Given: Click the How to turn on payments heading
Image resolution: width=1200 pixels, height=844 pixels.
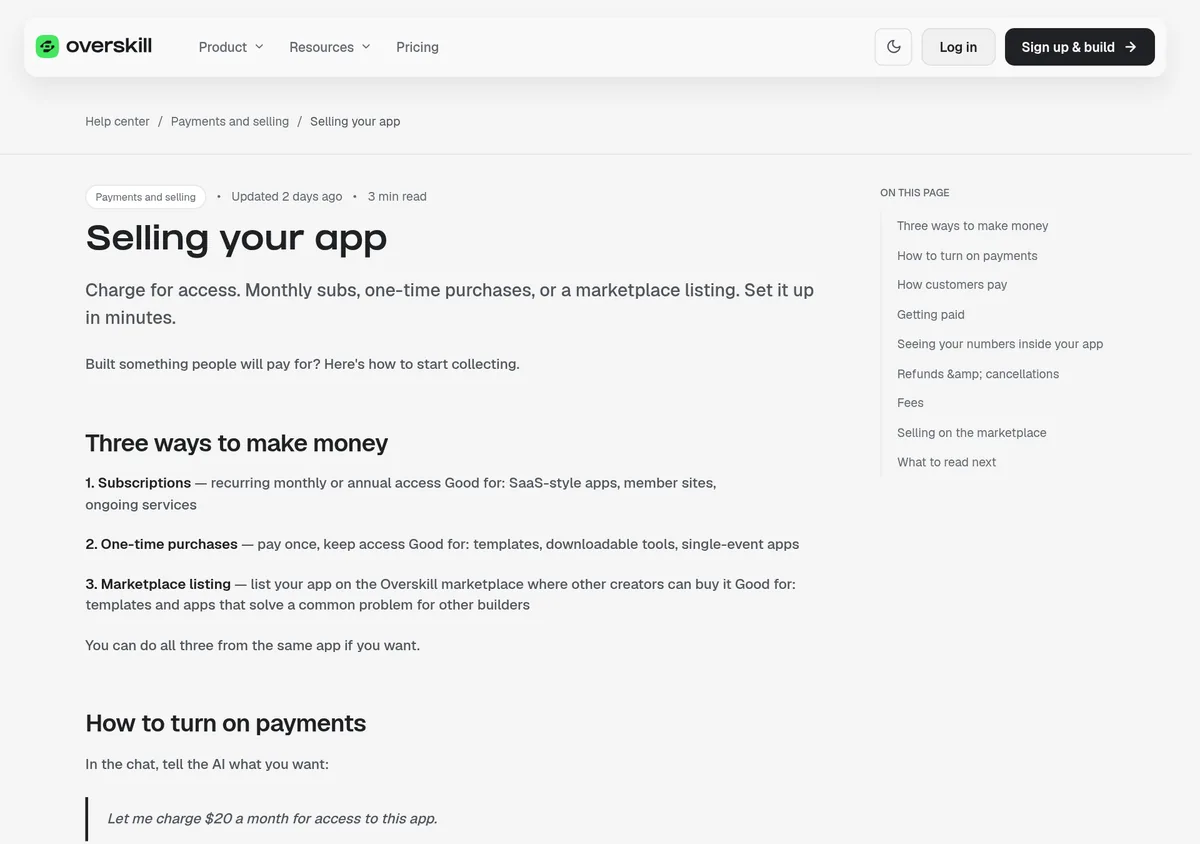Looking at the screenshot, I should [226, 723].
